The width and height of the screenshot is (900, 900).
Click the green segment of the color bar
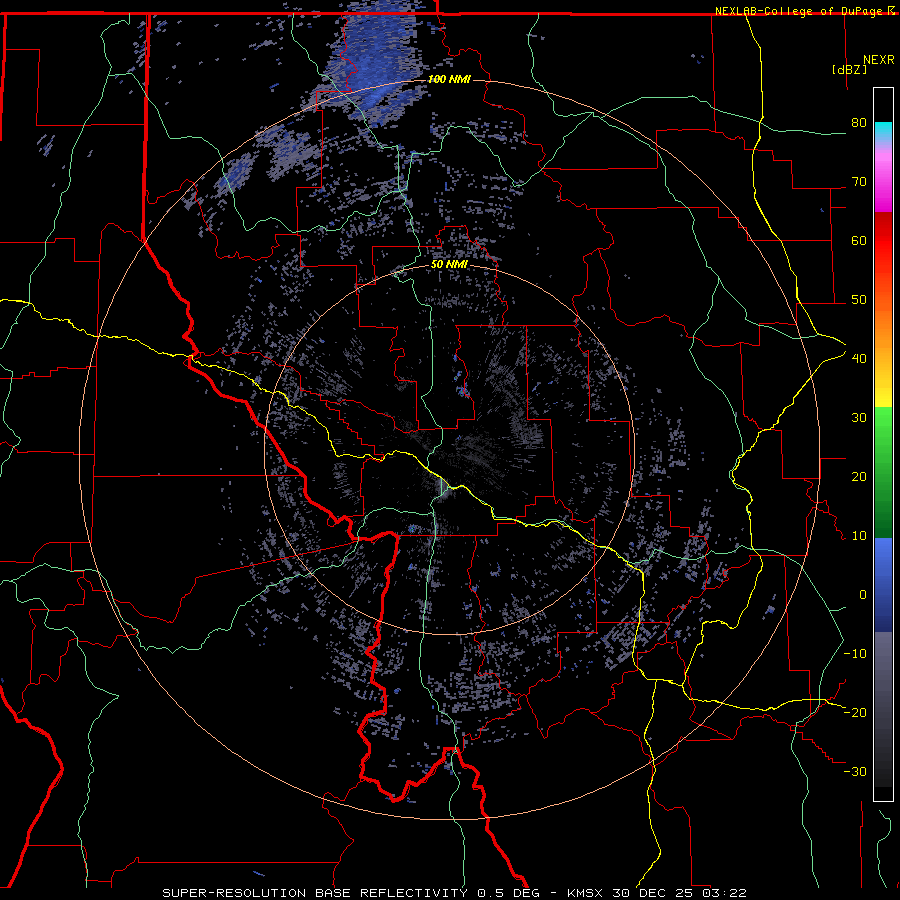[x=883, y=471]
